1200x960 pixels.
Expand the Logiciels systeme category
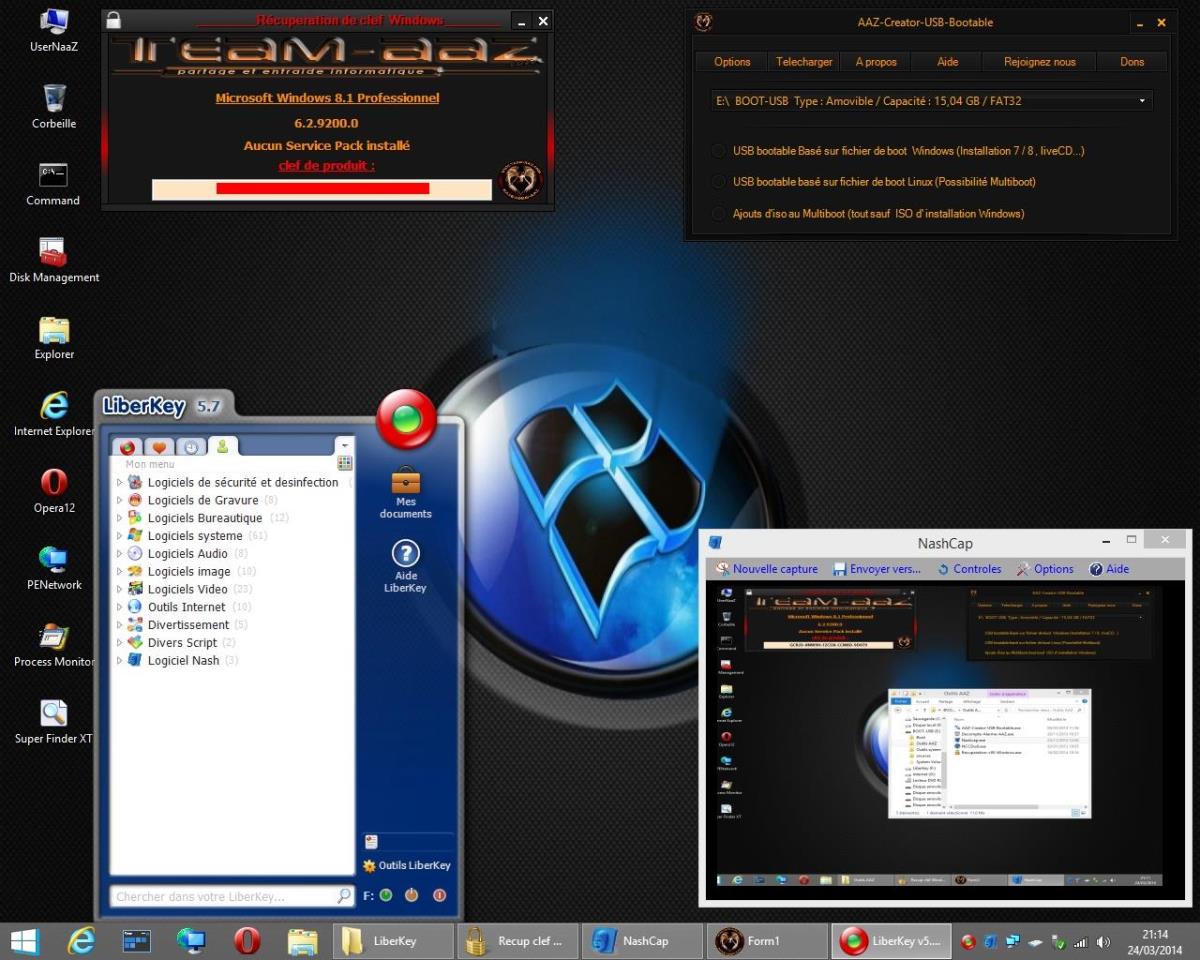click(120, 536)
